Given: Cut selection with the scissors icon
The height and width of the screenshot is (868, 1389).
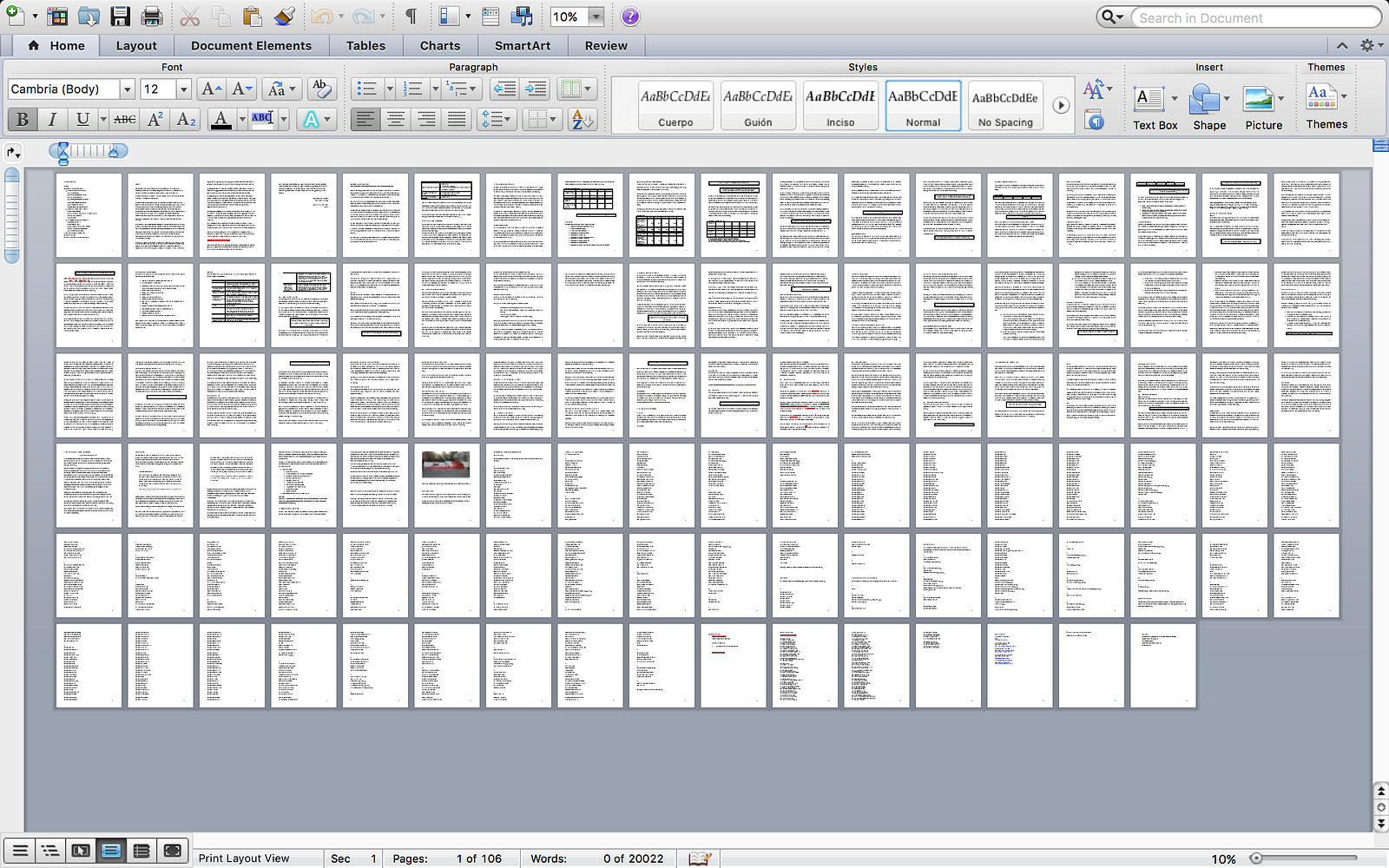Looking at the screenshot, I should pos(190,16).
